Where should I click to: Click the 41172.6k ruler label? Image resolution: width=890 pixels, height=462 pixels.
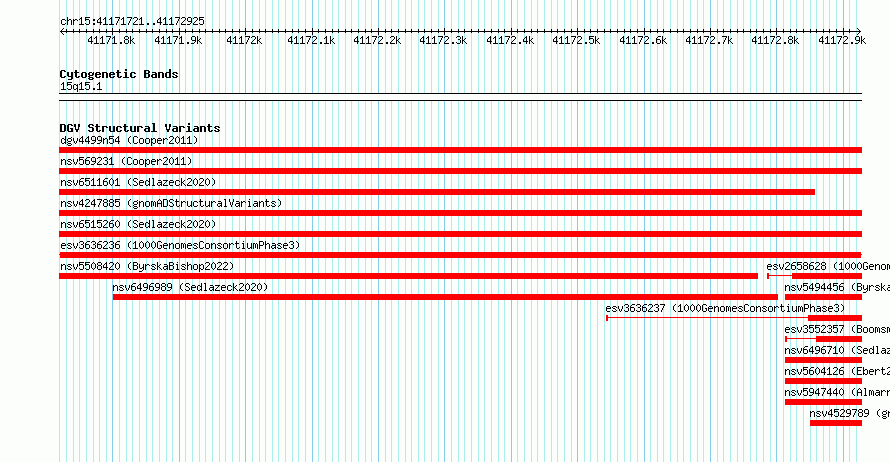pyautogui.click(x=643, y=41)
